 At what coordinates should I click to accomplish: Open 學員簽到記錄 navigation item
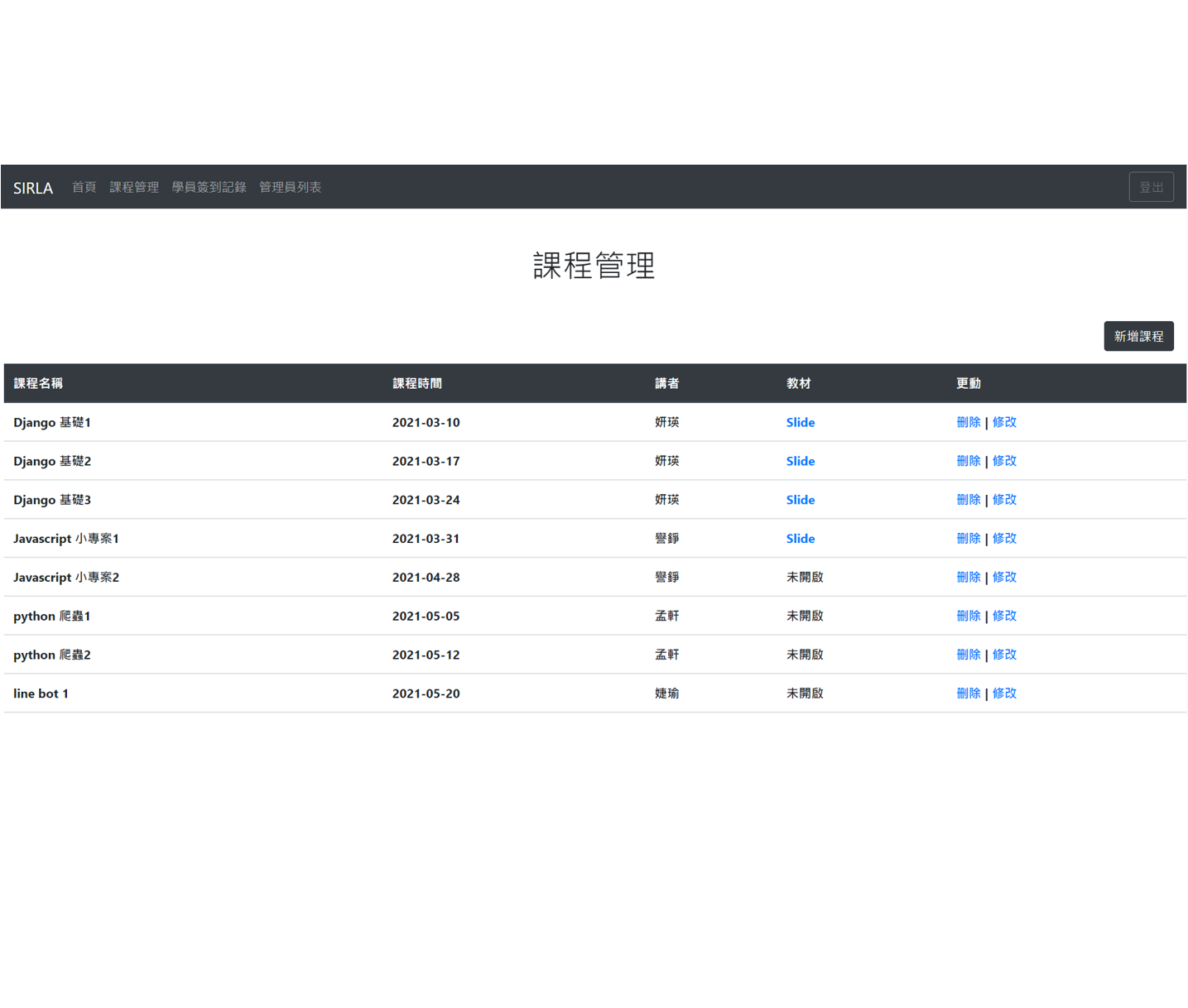pos(209,187)
